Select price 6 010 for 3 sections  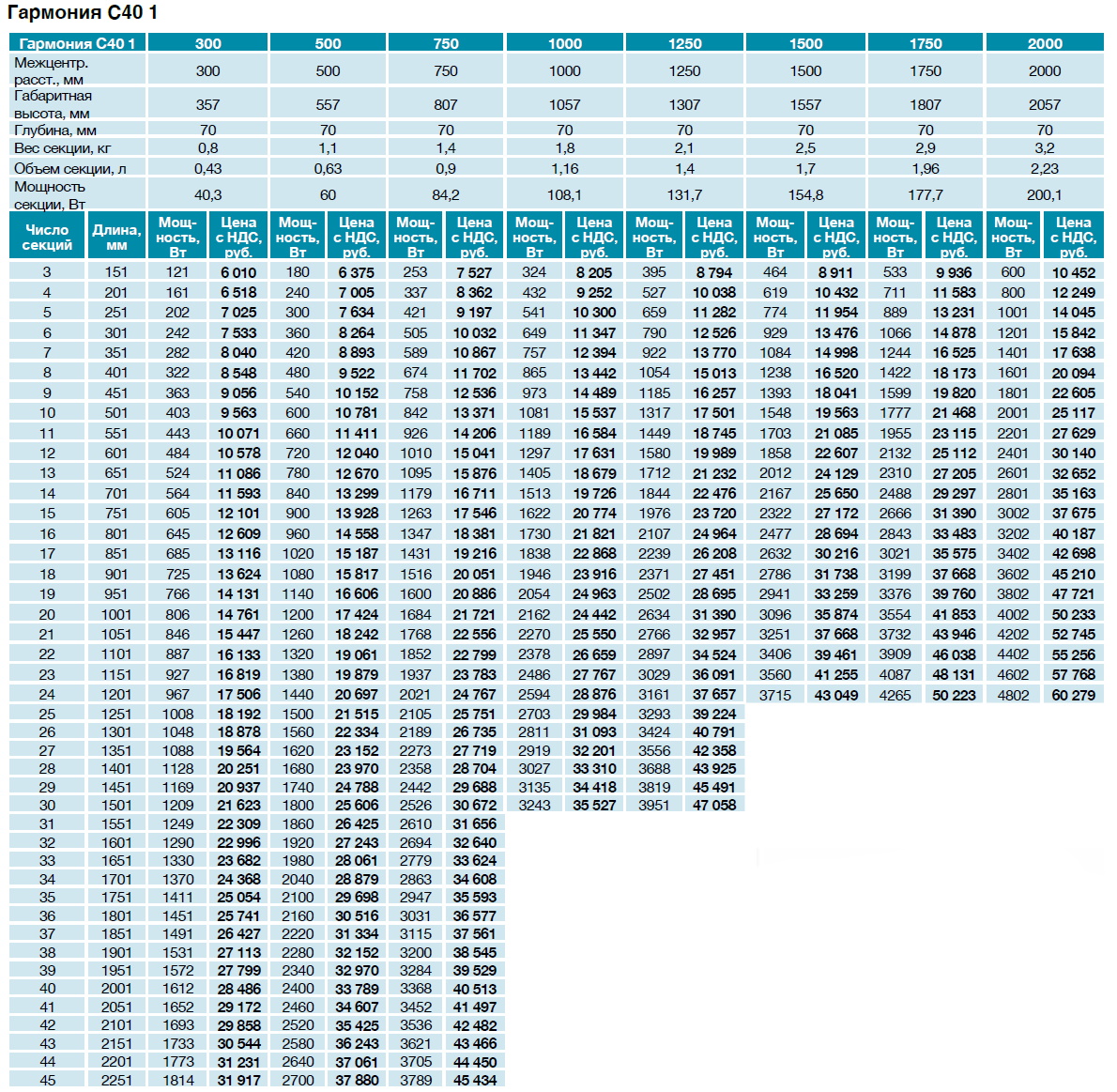[237, 272]
